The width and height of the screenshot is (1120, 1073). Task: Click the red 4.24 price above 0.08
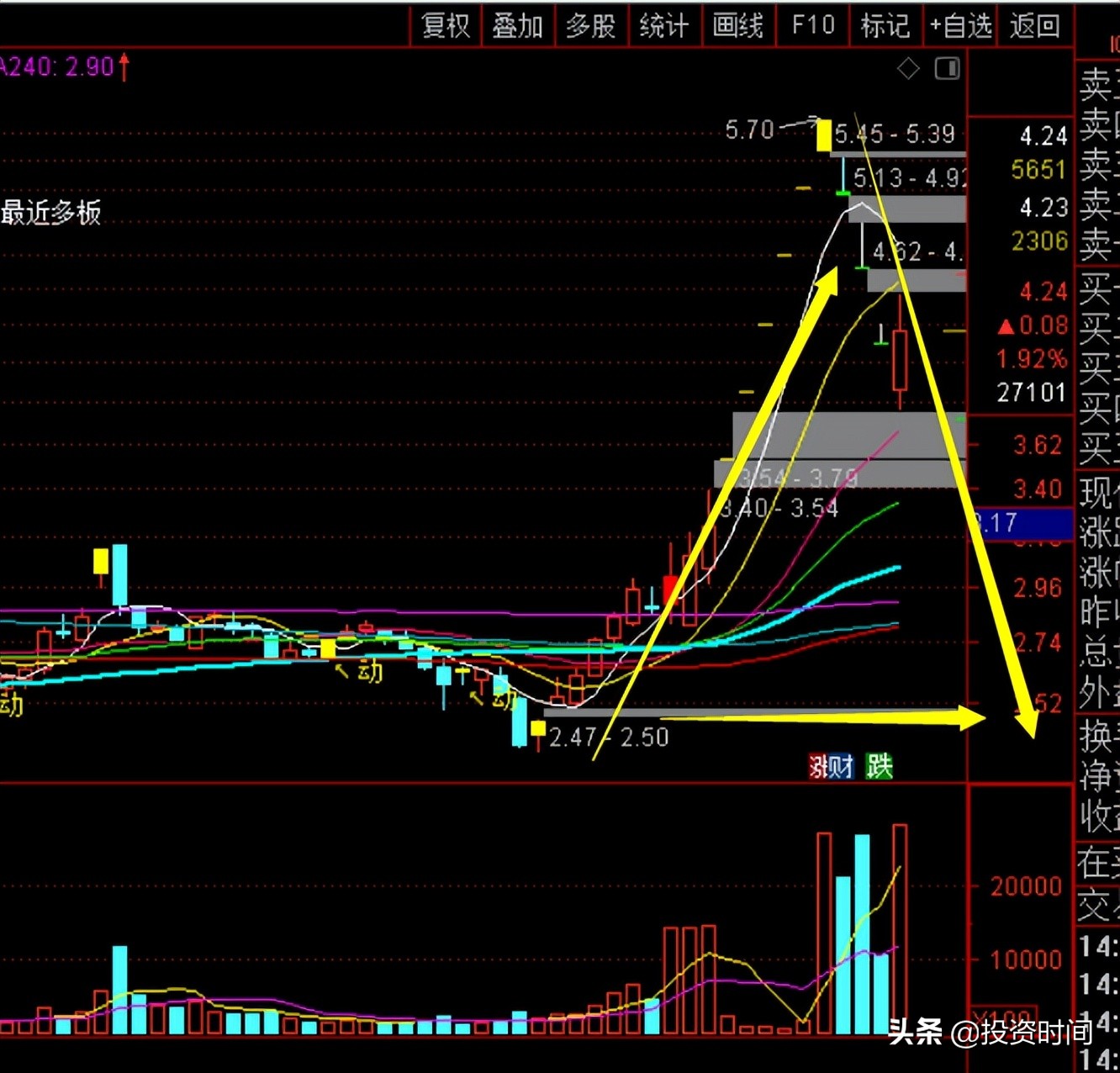tap(1043, 292)
